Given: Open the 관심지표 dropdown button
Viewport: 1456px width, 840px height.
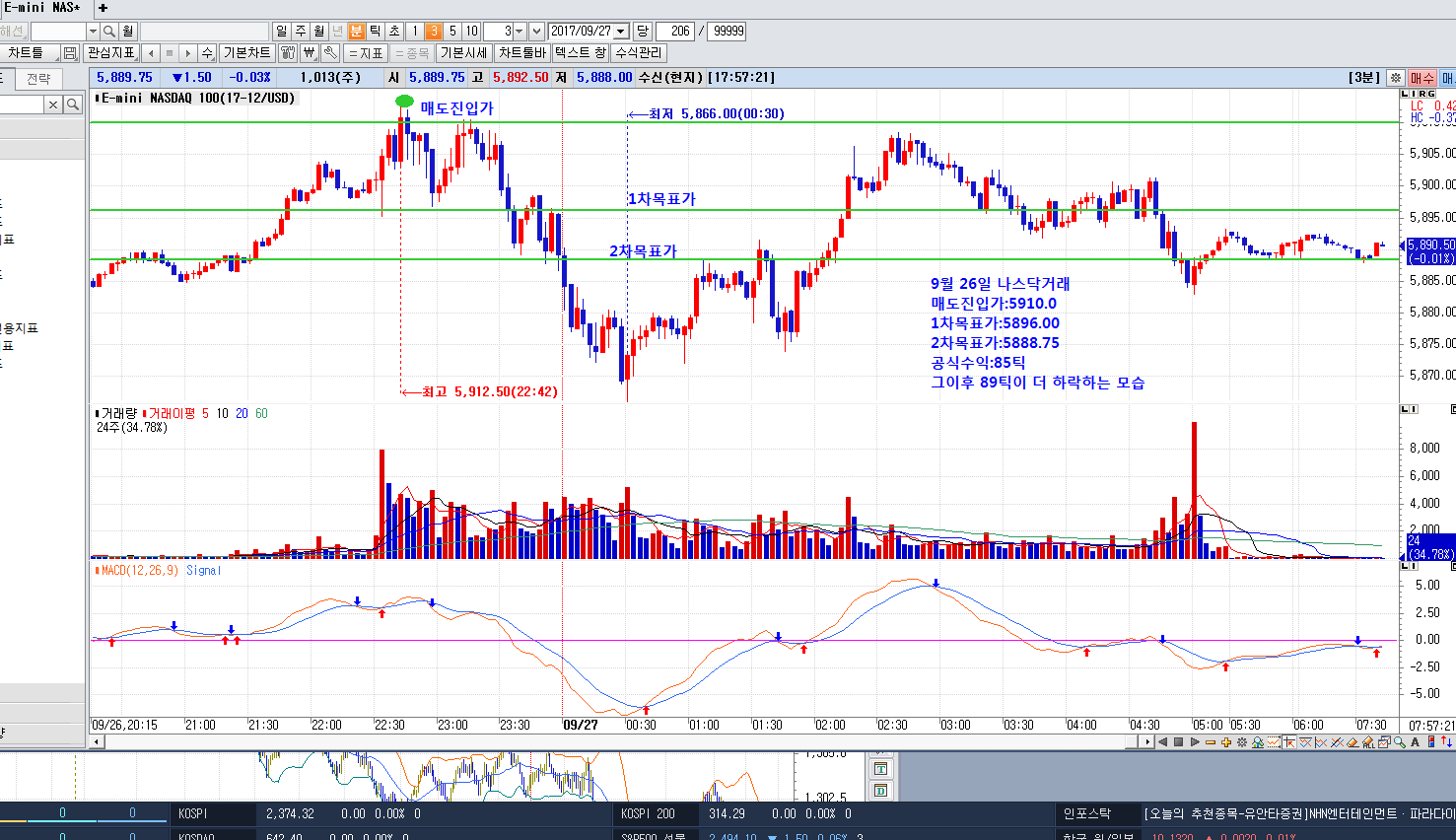Looking at the screenshot, I should [111, 52].
